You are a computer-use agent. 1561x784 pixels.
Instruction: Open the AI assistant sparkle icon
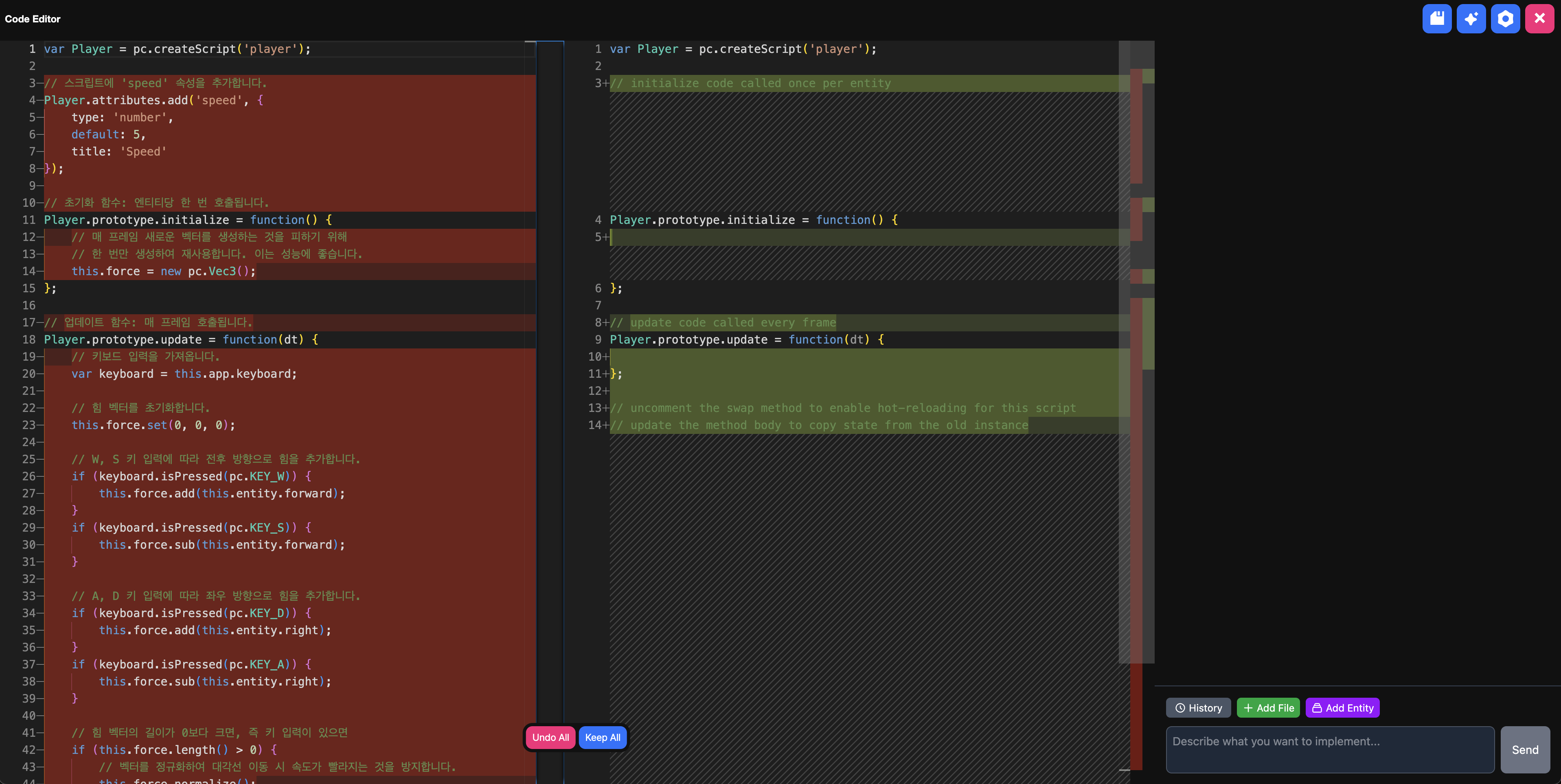[x=1471, y=19]
